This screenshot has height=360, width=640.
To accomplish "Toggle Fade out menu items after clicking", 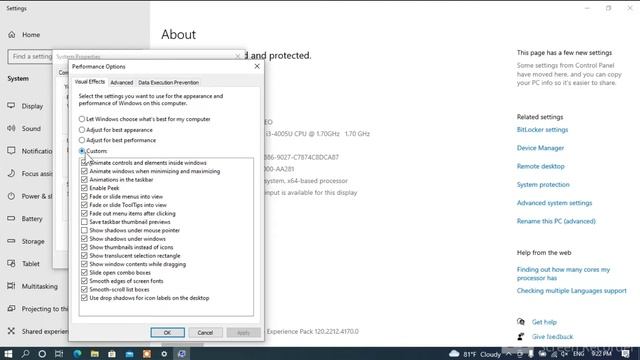I will point(84,213).
